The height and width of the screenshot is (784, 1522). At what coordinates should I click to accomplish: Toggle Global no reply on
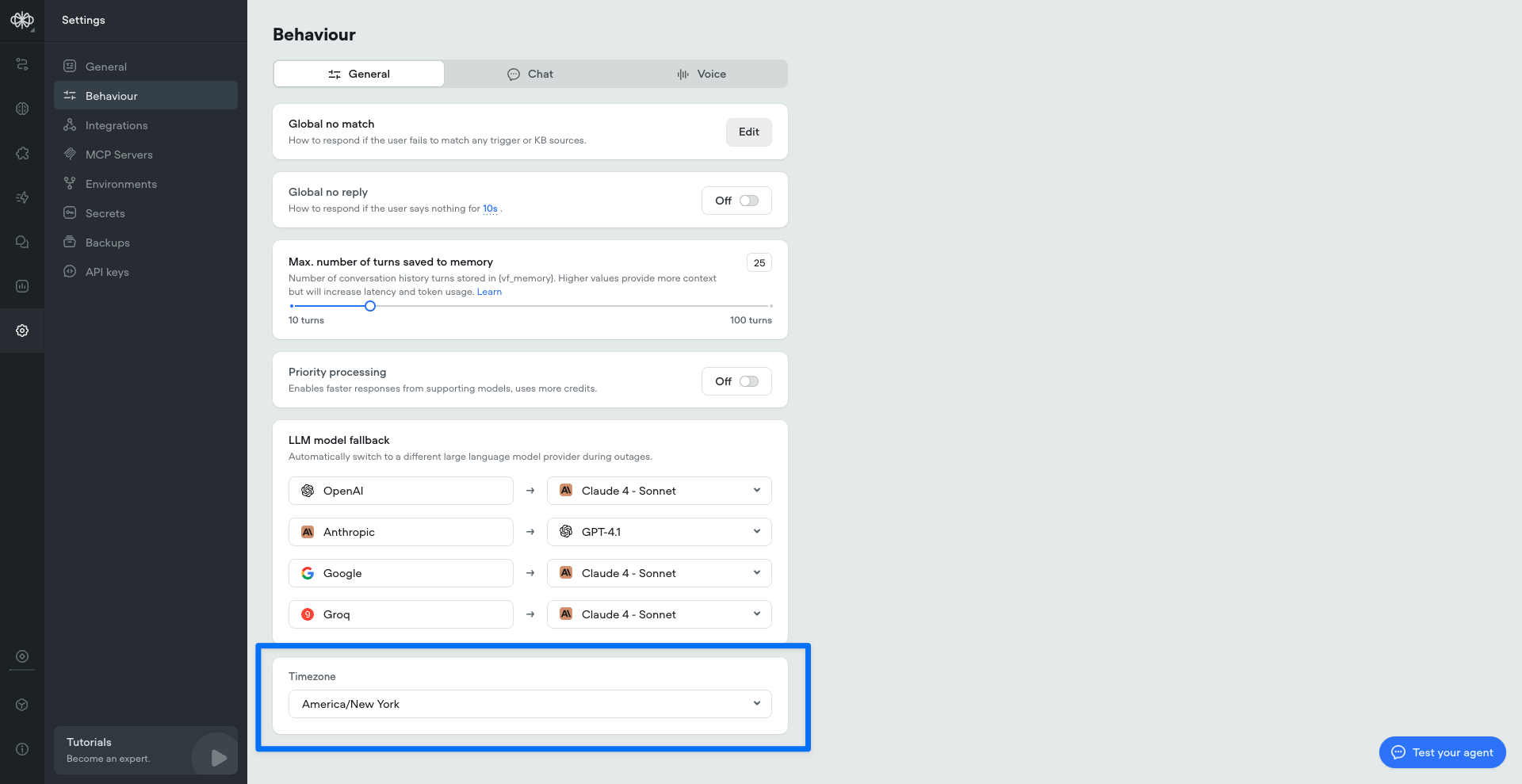tap(749, 201)
